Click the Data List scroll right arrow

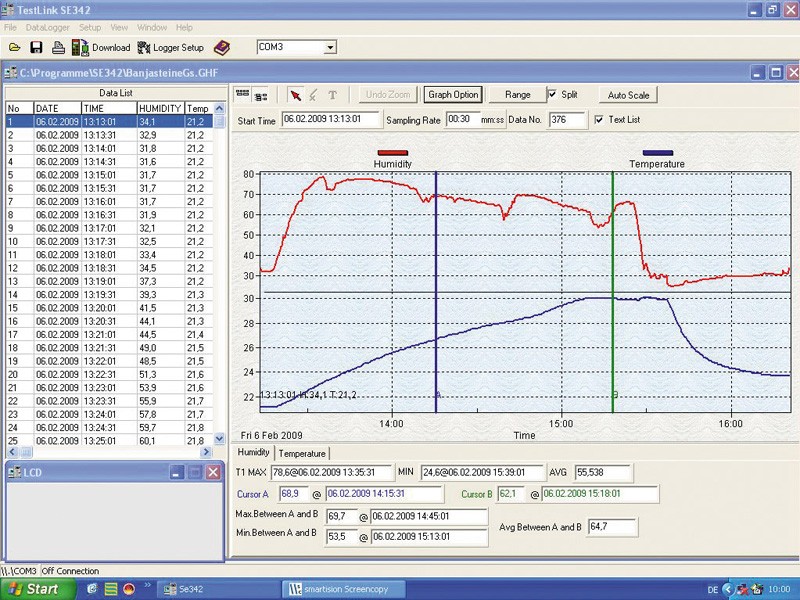[x=206, y=452]
